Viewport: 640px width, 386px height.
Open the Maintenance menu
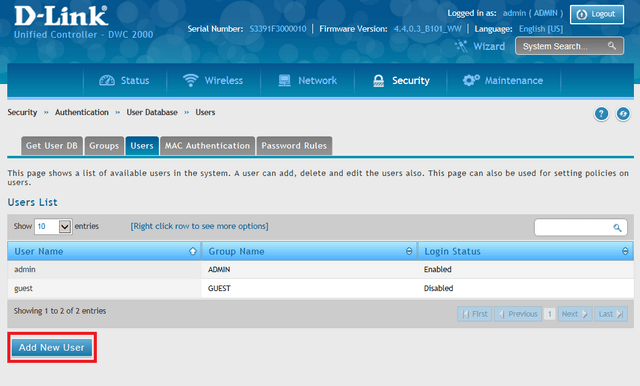(502, 80)
